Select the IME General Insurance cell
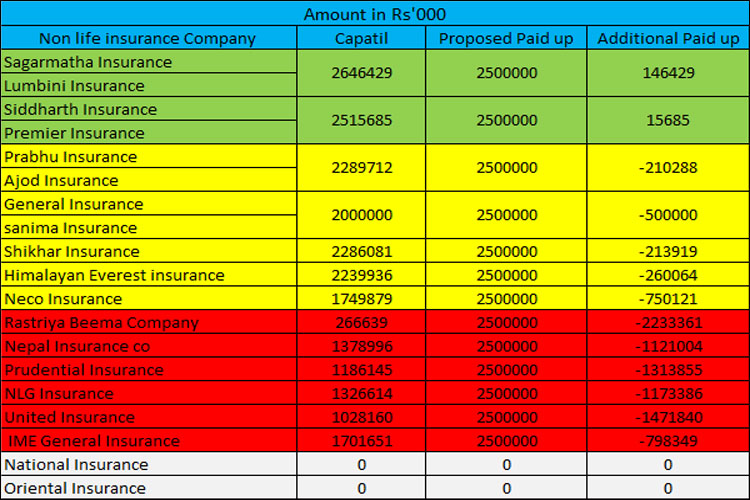 (94, 441)
